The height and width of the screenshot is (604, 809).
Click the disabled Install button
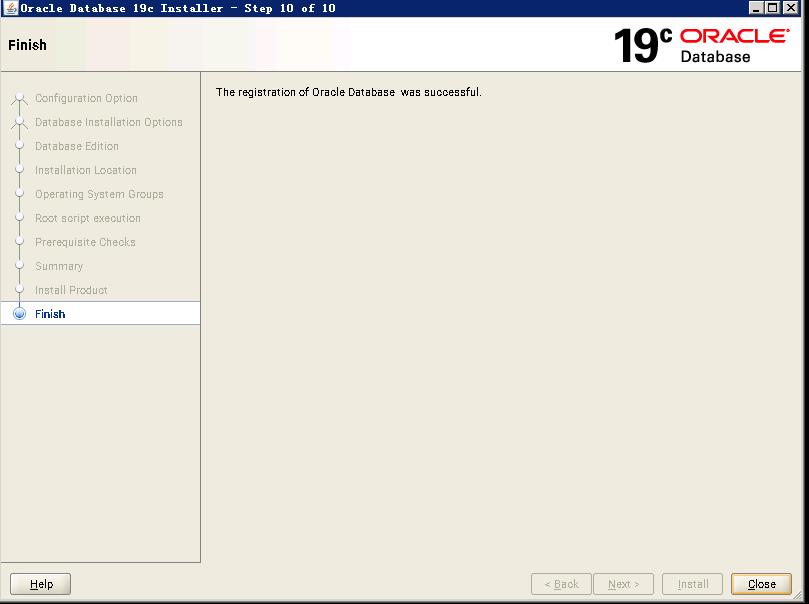[x=692, y=584]
